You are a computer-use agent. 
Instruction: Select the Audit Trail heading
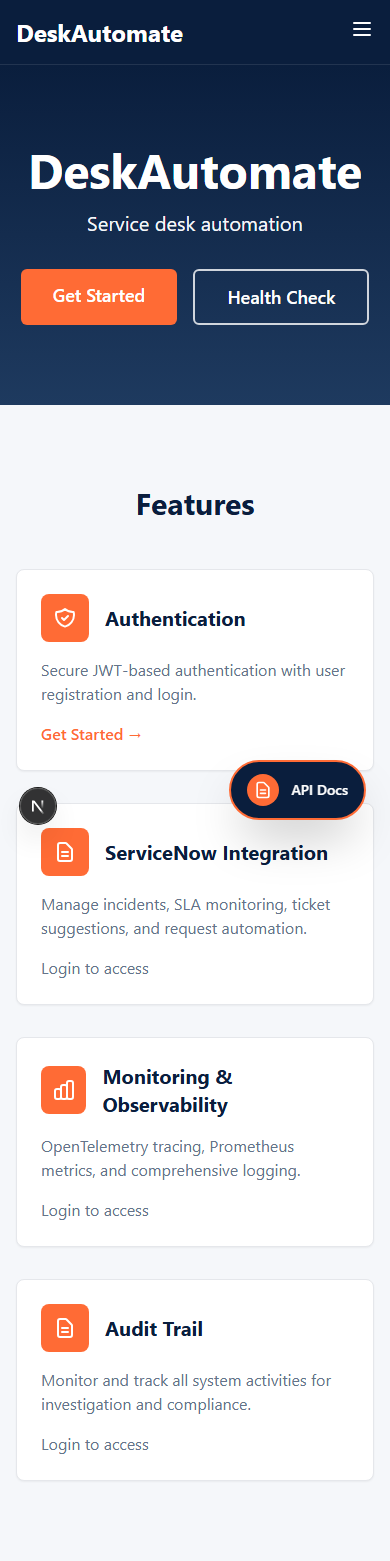(154, 1329)
